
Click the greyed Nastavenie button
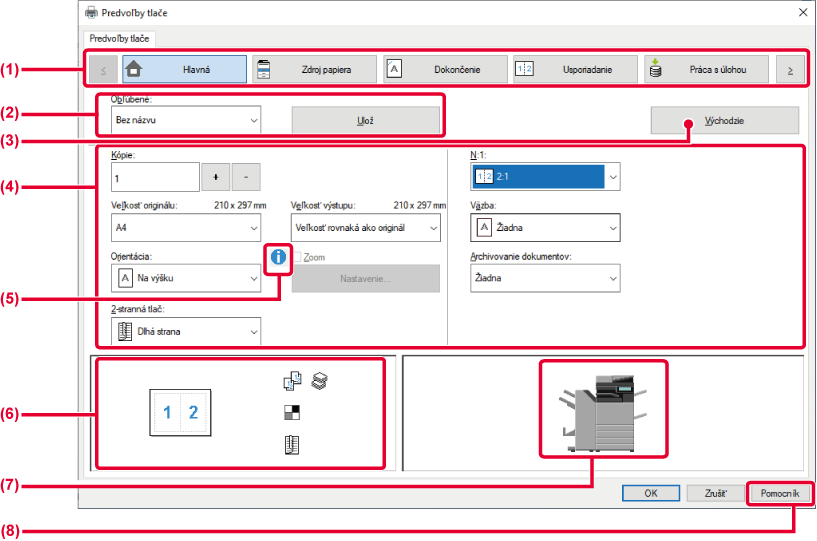[x=365, y=278]
